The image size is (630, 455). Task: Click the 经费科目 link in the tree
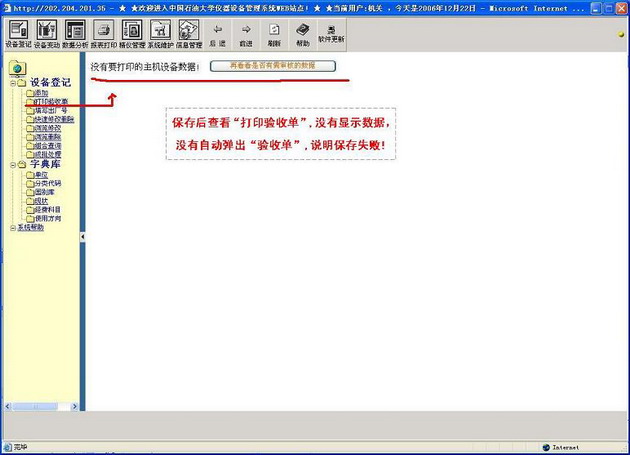pyautogui.click(x=48, y=210)
